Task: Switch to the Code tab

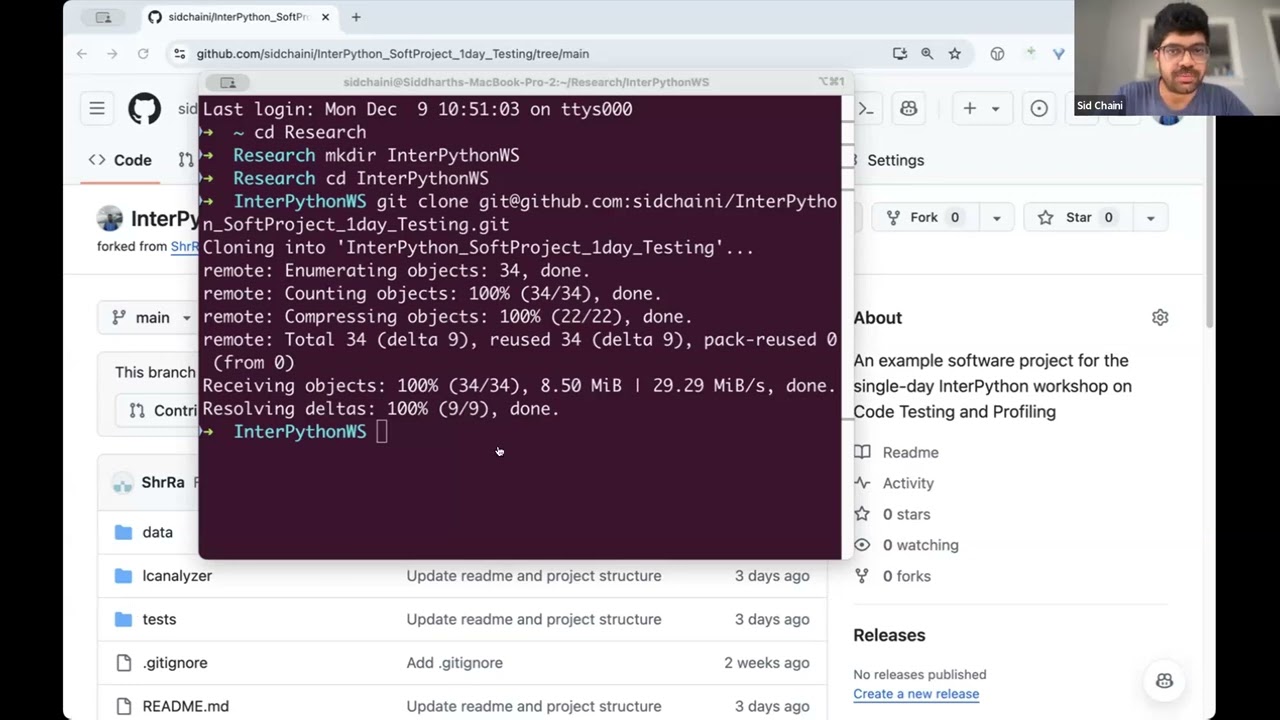Action: pyautogui.click(x=120, y=160)
